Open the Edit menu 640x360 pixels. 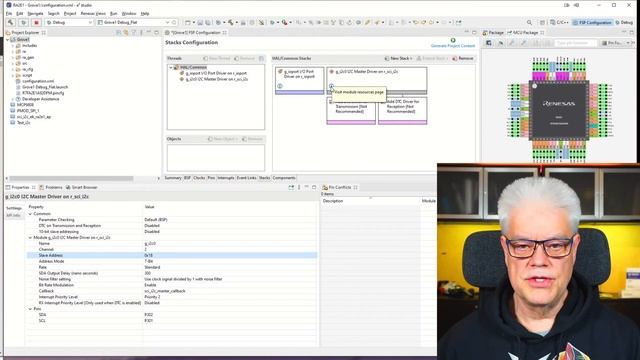coord(20,13)
